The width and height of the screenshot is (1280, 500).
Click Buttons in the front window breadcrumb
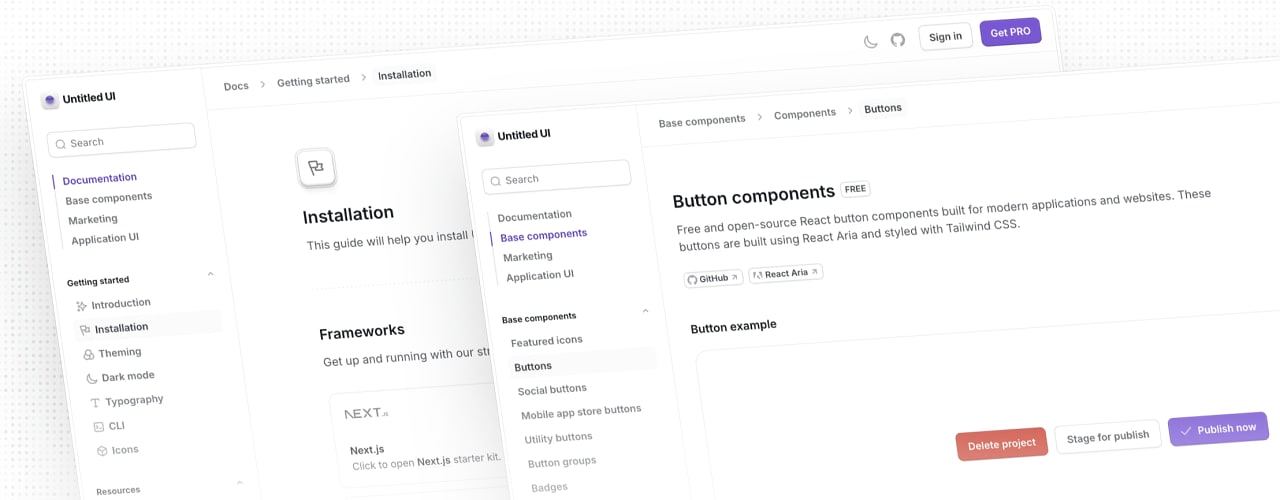883,108
